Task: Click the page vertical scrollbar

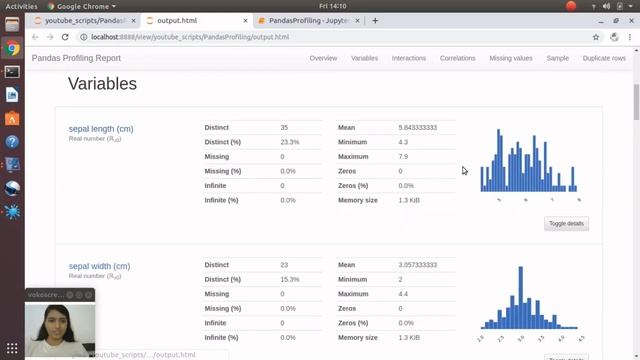Action: 636,102
